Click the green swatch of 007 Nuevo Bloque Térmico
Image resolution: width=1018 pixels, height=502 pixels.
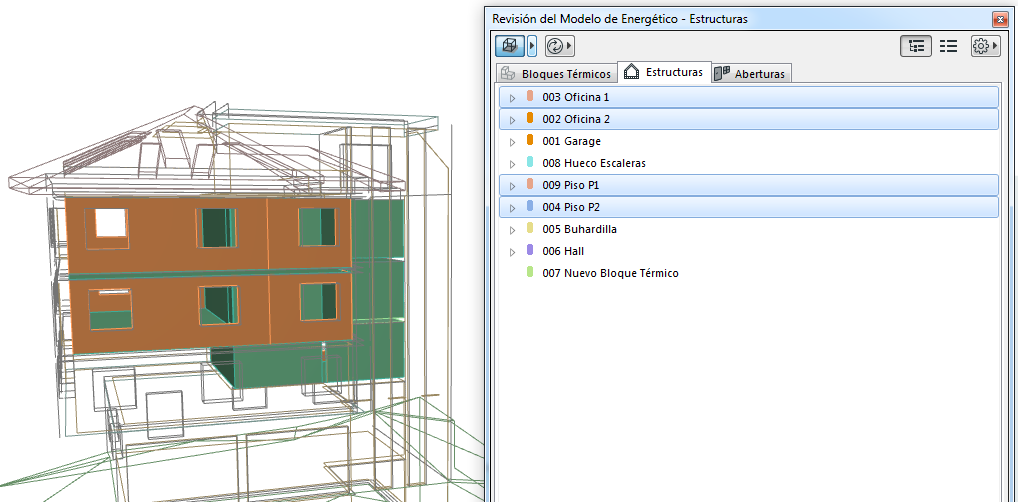pos(530,272)
